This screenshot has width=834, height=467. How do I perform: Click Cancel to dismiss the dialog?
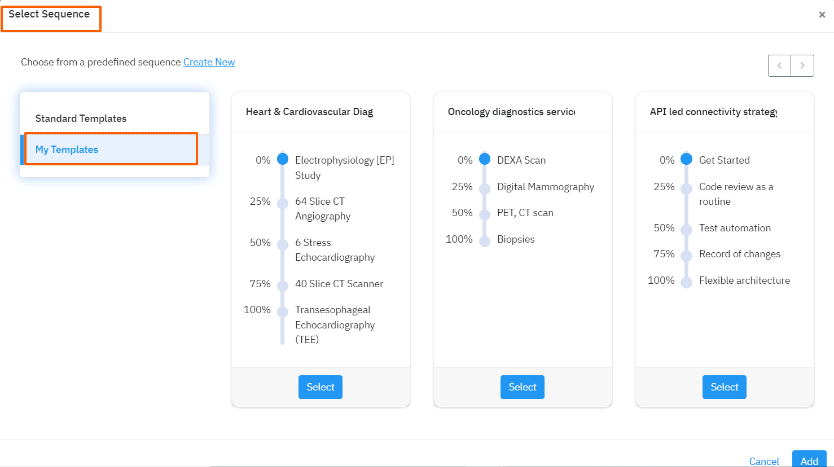pos(764,461)
